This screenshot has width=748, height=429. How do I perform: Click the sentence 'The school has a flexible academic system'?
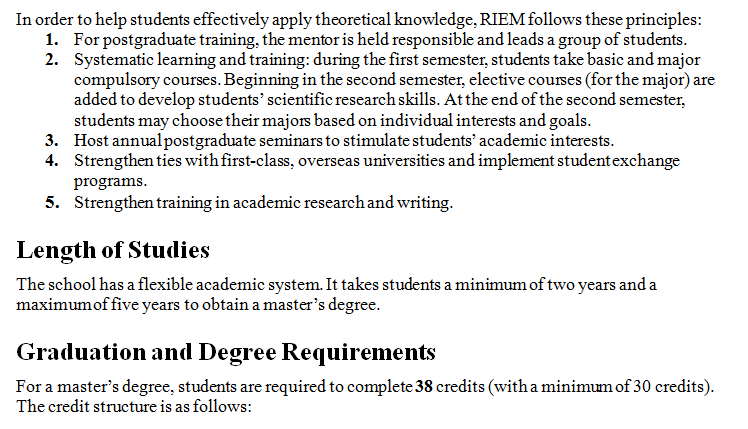coord(169,284)
